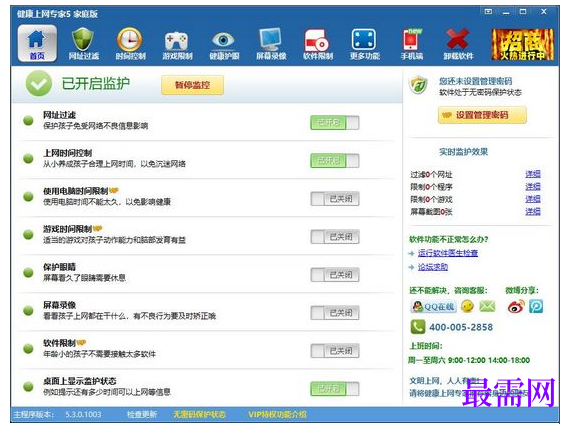Click the VIP badge beside 游戏时间限制

click(x=97, y=228)
